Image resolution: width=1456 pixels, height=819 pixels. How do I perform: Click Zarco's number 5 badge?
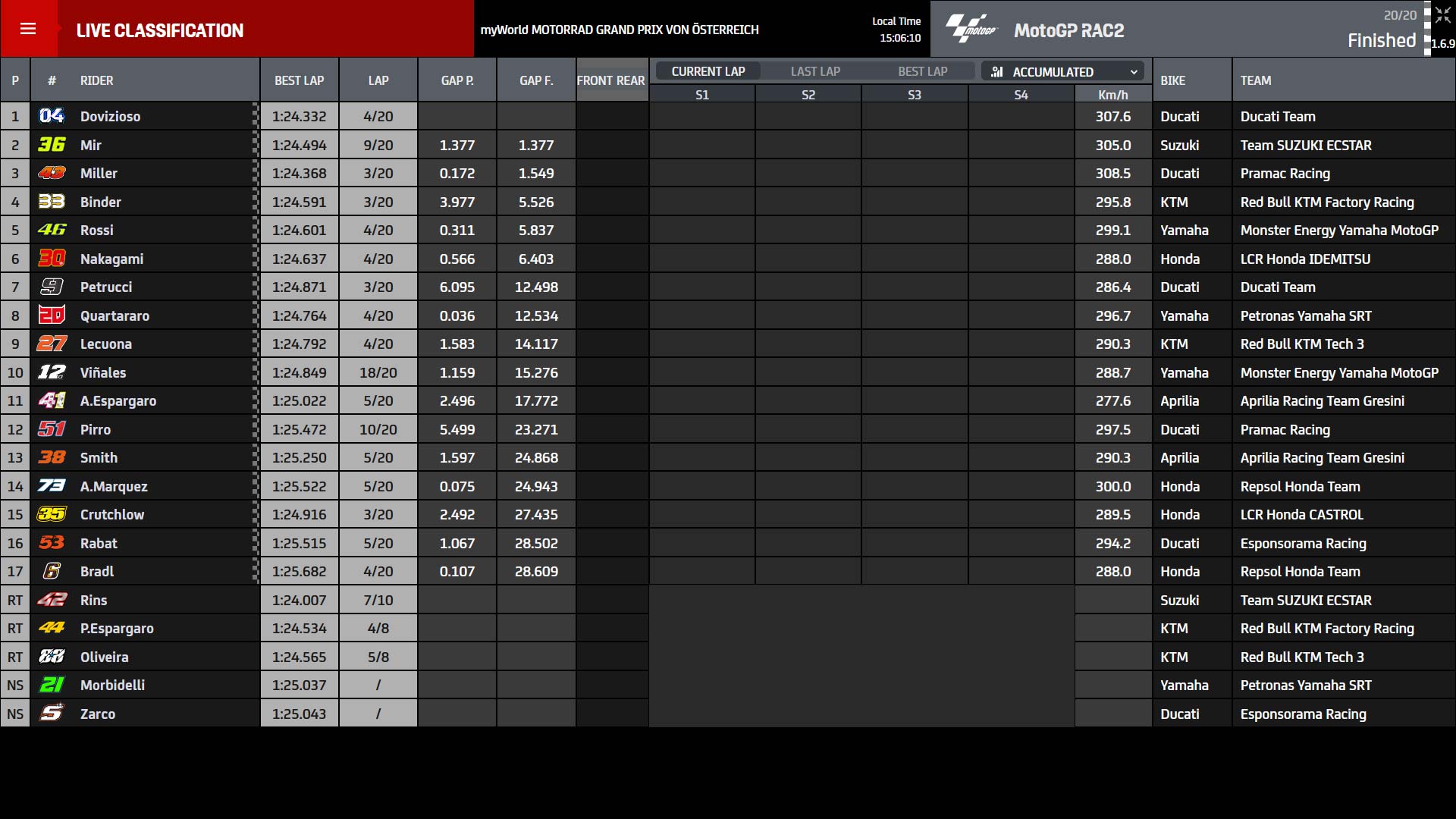point(52,714)
